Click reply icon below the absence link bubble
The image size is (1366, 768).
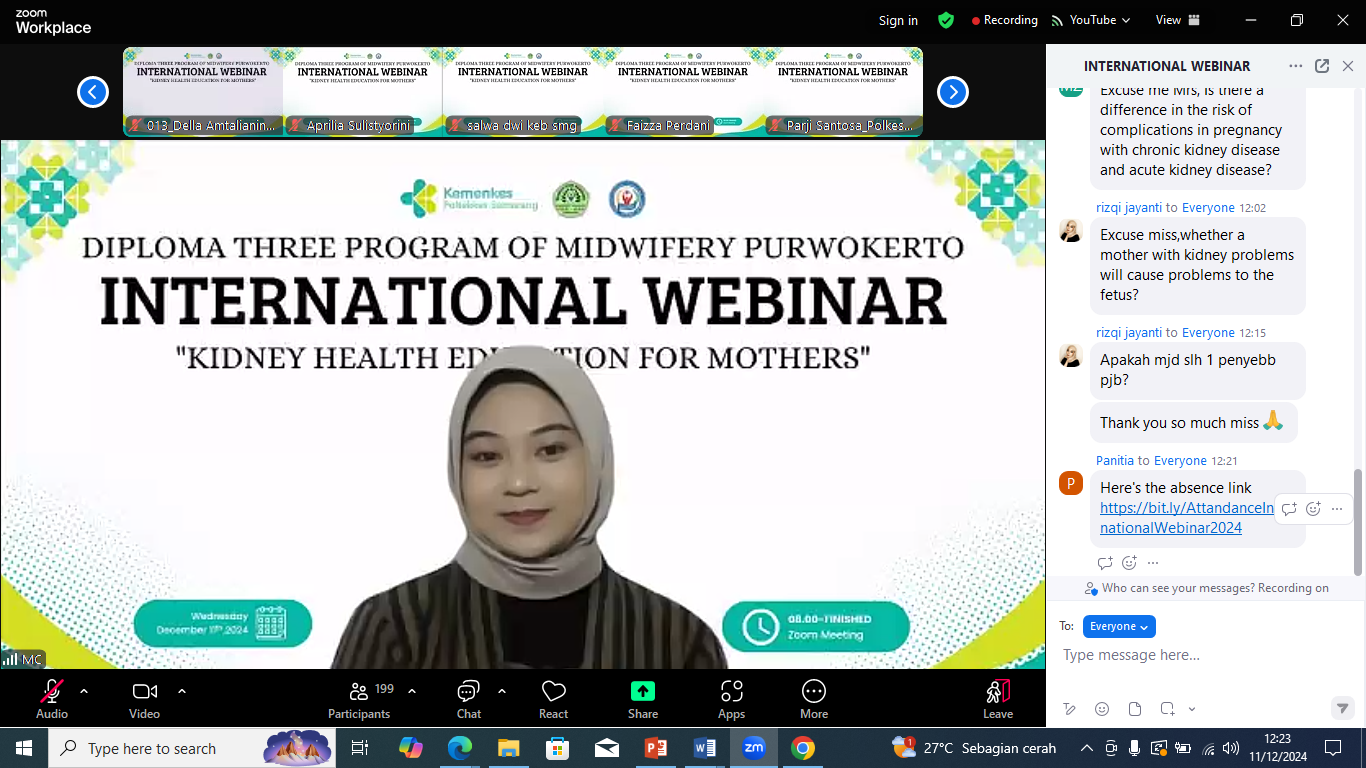(x=1105, y=563)
